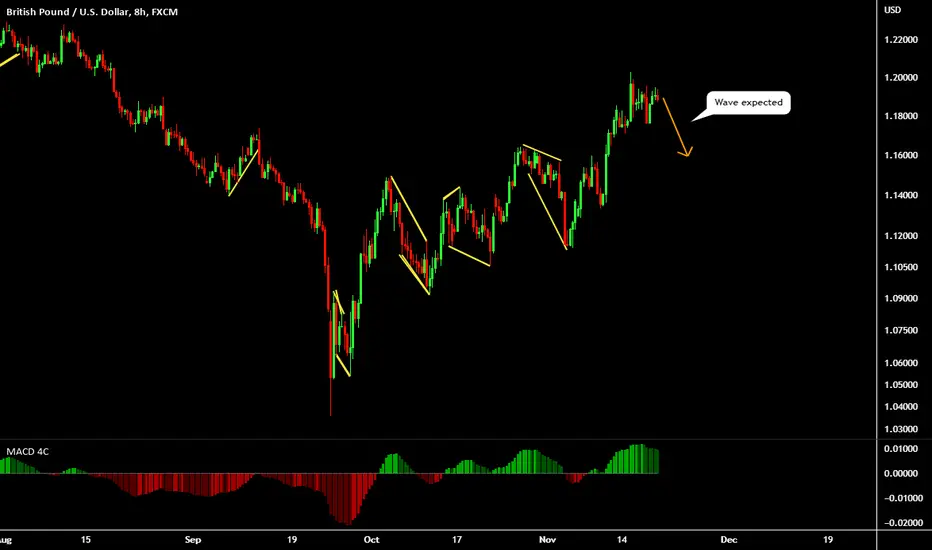Click the 1.20000 price level on the axis
932x550 pixels.
900,78
